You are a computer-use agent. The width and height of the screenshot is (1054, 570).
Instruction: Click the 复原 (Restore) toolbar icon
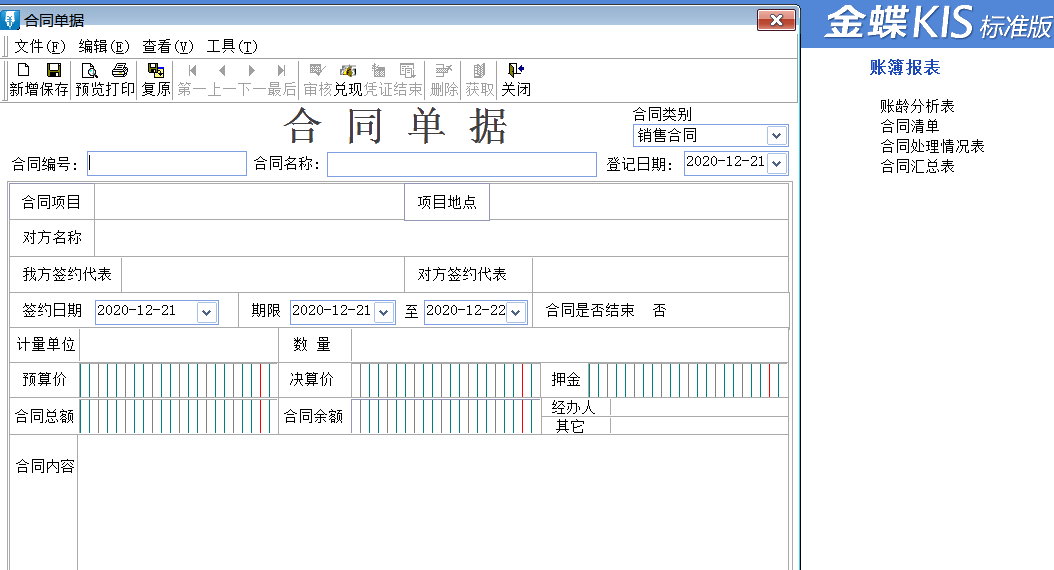point(156,79)
